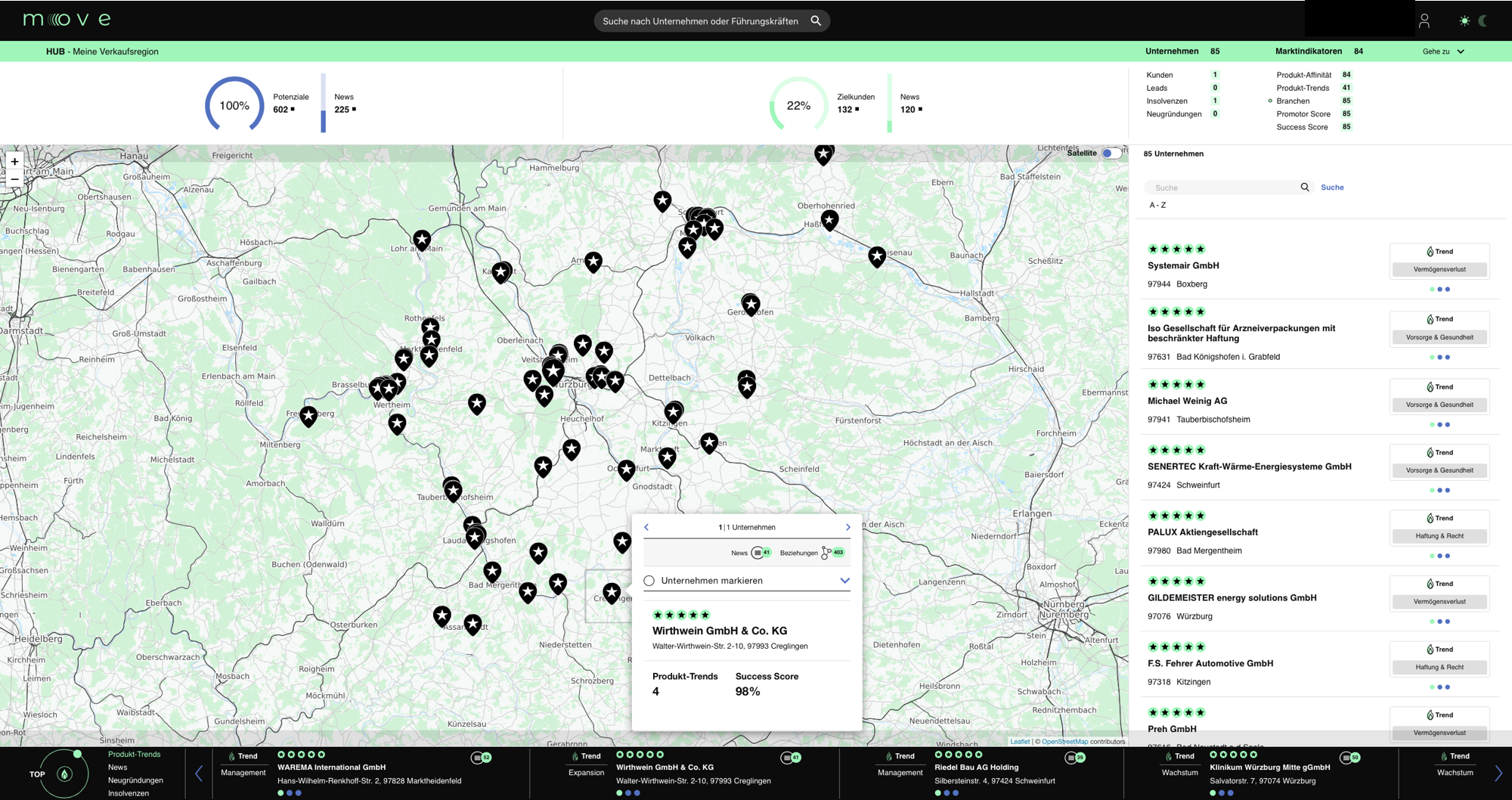Screen dimensions: 1512x800
Task: Go to previous company in map popup
Action: pyautogui.click(x=646, y=527)
